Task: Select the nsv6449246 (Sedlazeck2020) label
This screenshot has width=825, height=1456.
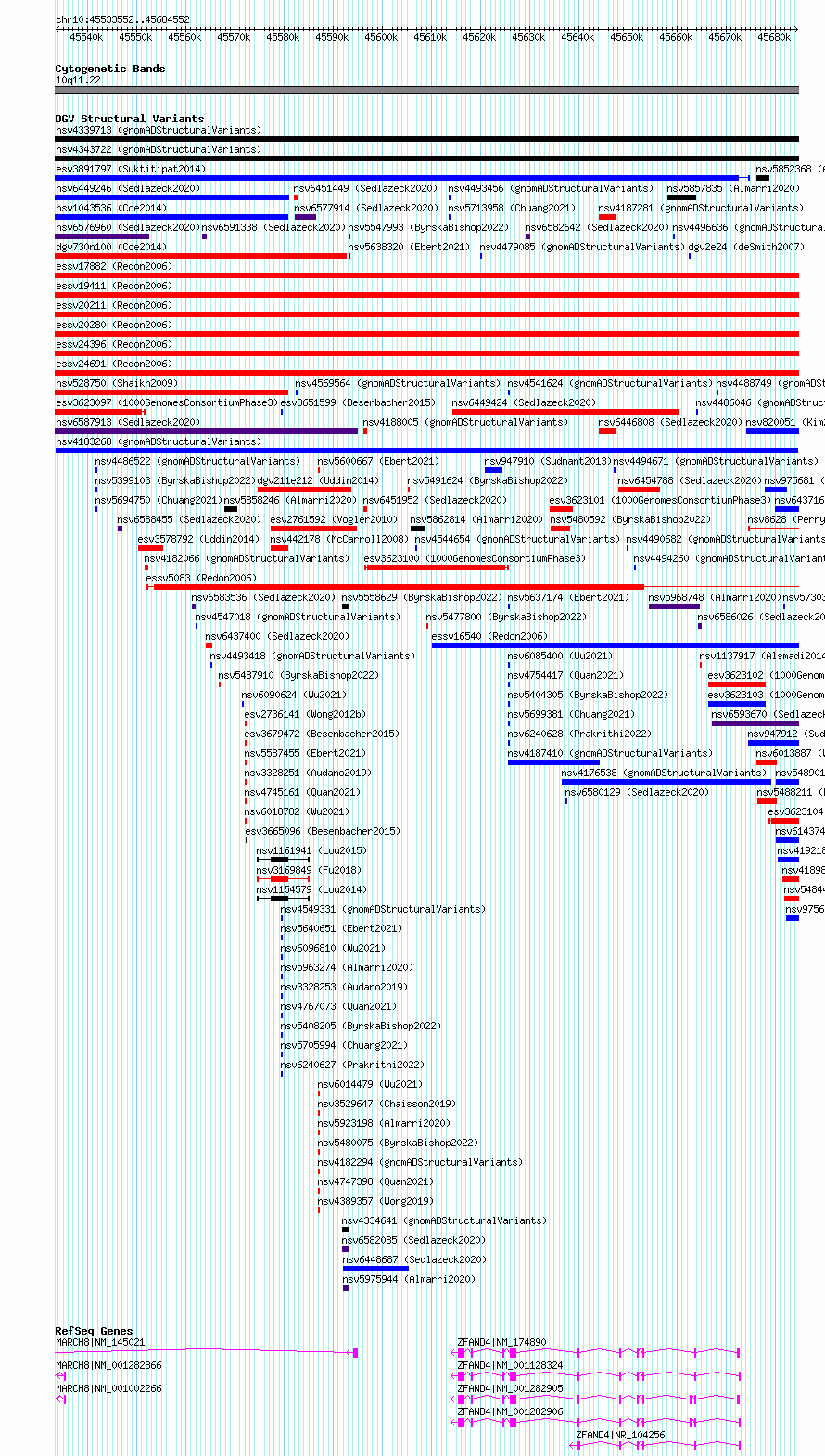Action: [x=128, y=188]
